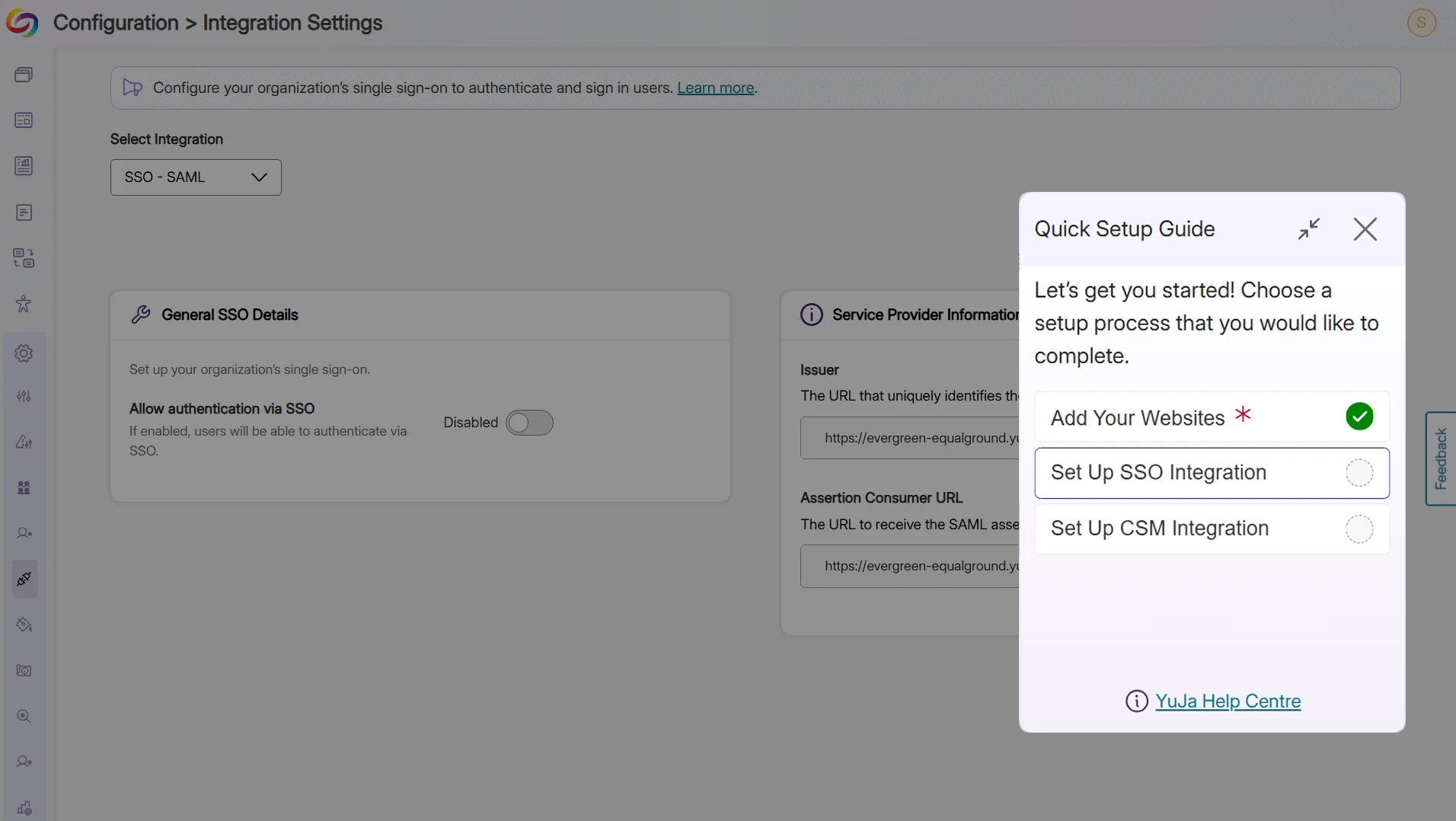Open the filter sliders icon in sidebar
Image resolution: width=1456 pixels, height=821 pixels.
24,395
